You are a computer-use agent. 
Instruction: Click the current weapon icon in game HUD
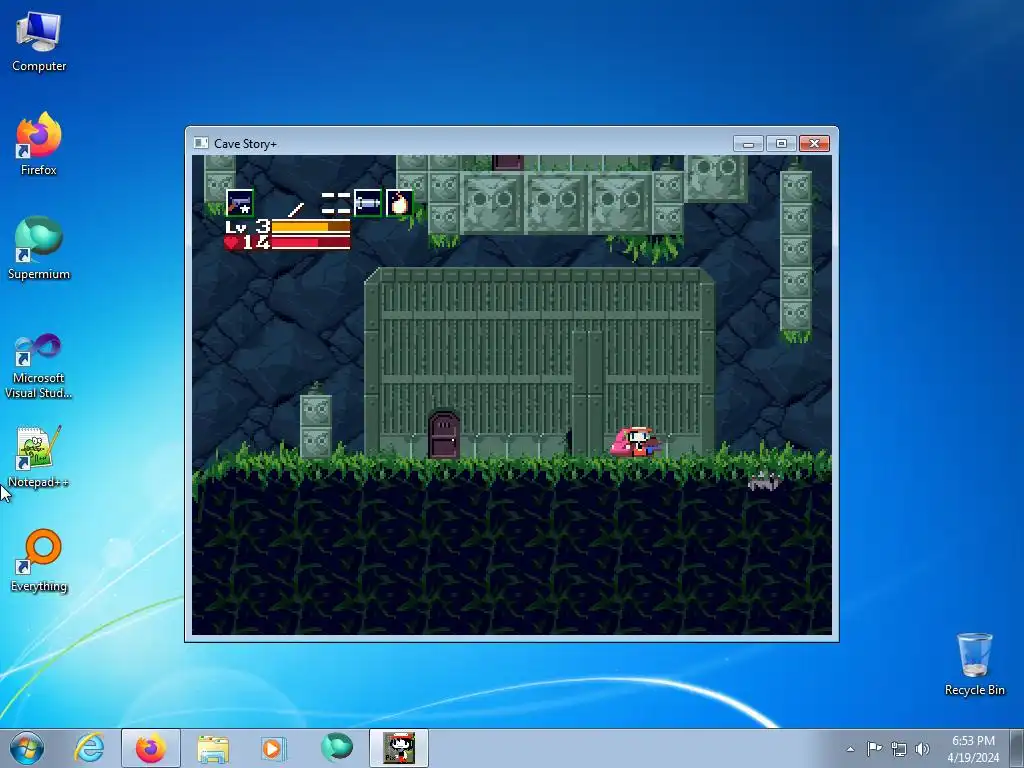[x=240, y=202]
